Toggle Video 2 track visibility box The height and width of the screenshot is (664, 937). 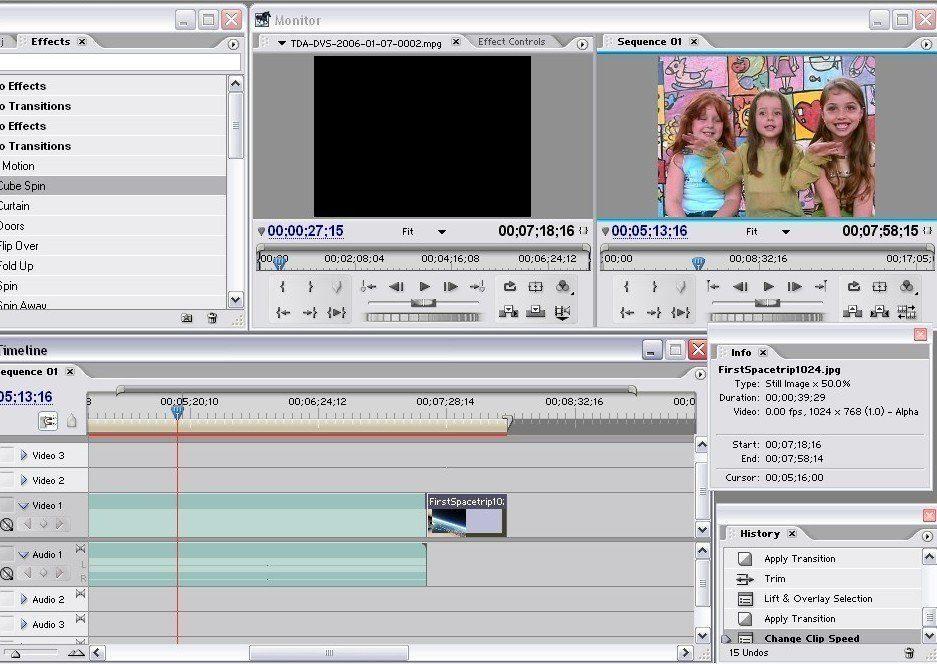[x=7, y=480]
